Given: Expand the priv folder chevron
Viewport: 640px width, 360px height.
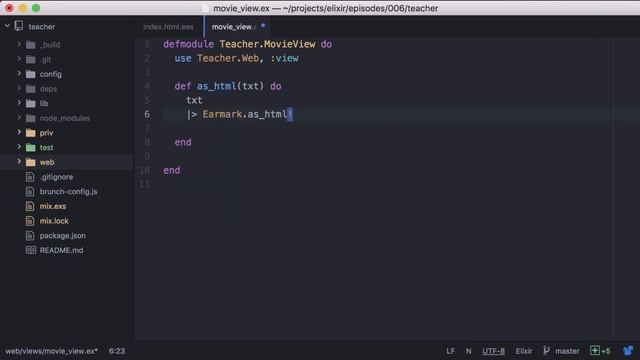Looking at the screenshot, I should [x=19, y=132].
